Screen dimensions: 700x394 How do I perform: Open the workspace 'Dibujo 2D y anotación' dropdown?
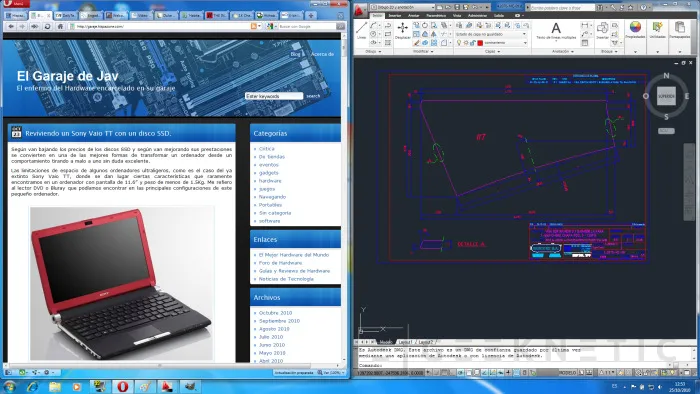402,7
